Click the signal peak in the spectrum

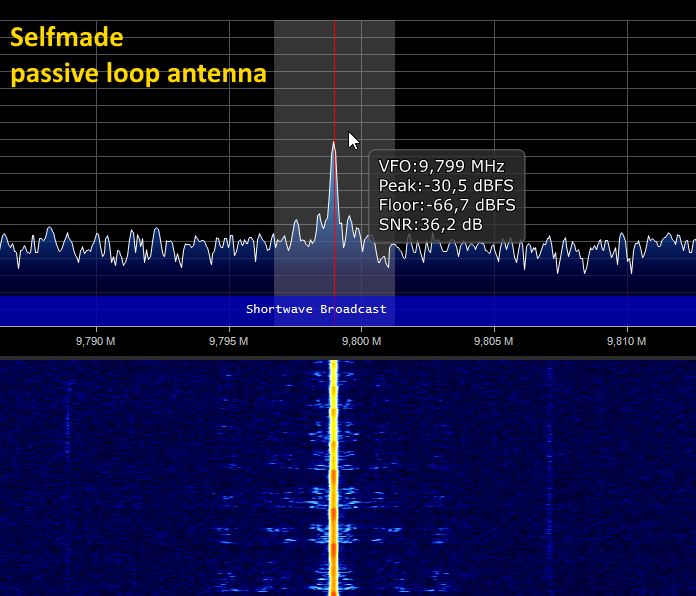tap(334, 144)
